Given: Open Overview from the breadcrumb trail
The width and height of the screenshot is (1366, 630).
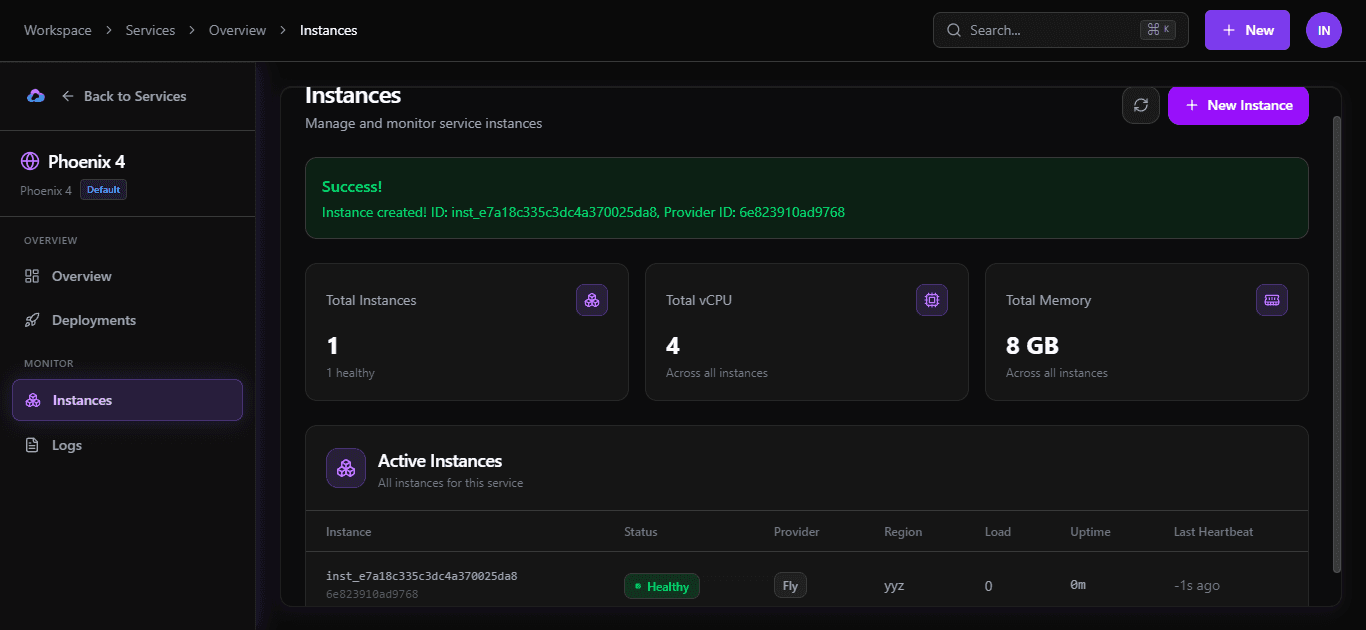Looking at the screenshot, I should (237, 30).
